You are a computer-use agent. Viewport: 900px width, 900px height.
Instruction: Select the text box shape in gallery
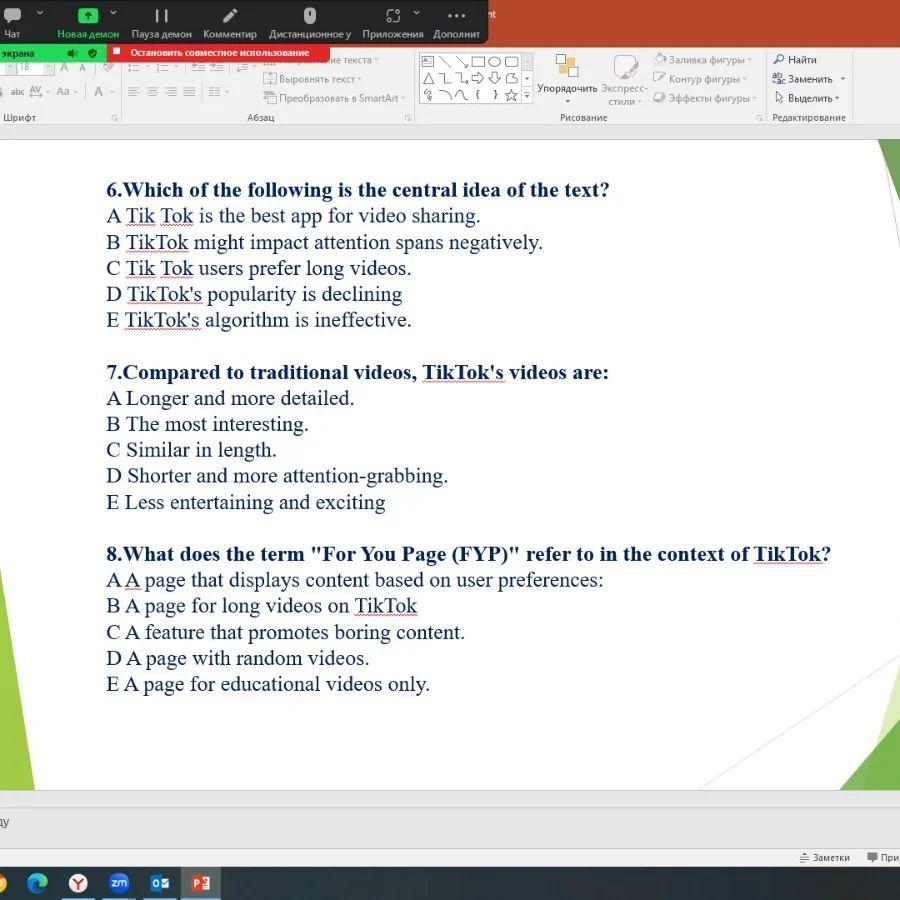pos(428,61)
